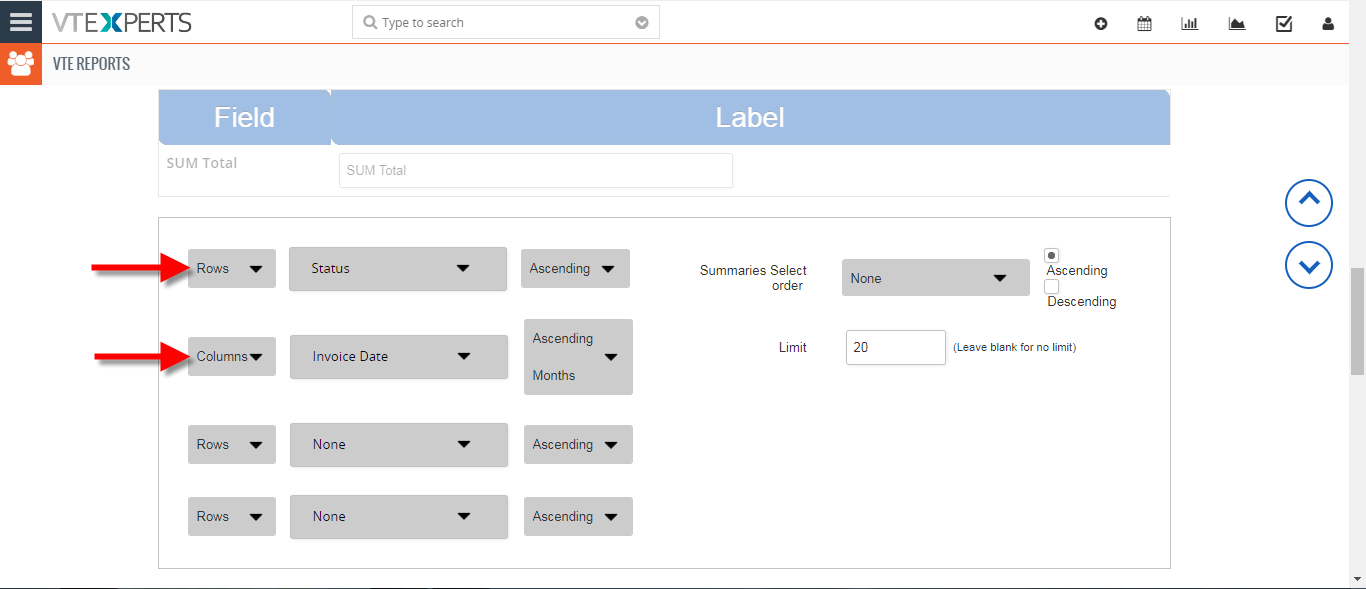Open the tasks checkmark icon
The height and width of the screenshot is (589, 1366).
pyautogui.click(x=1284, y=24)
